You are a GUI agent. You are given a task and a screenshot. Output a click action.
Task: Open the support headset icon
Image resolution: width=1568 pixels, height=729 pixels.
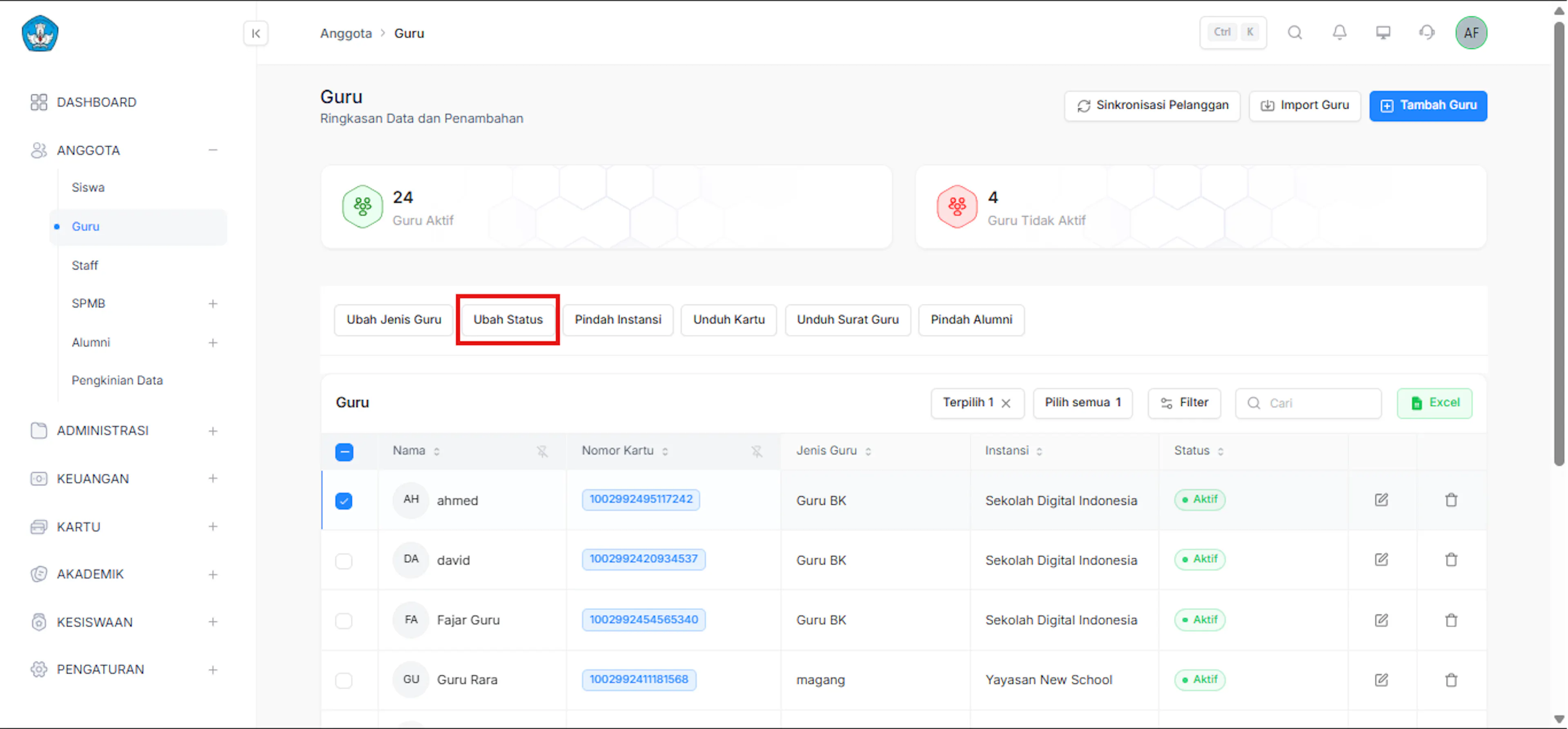click(1427, 32)
